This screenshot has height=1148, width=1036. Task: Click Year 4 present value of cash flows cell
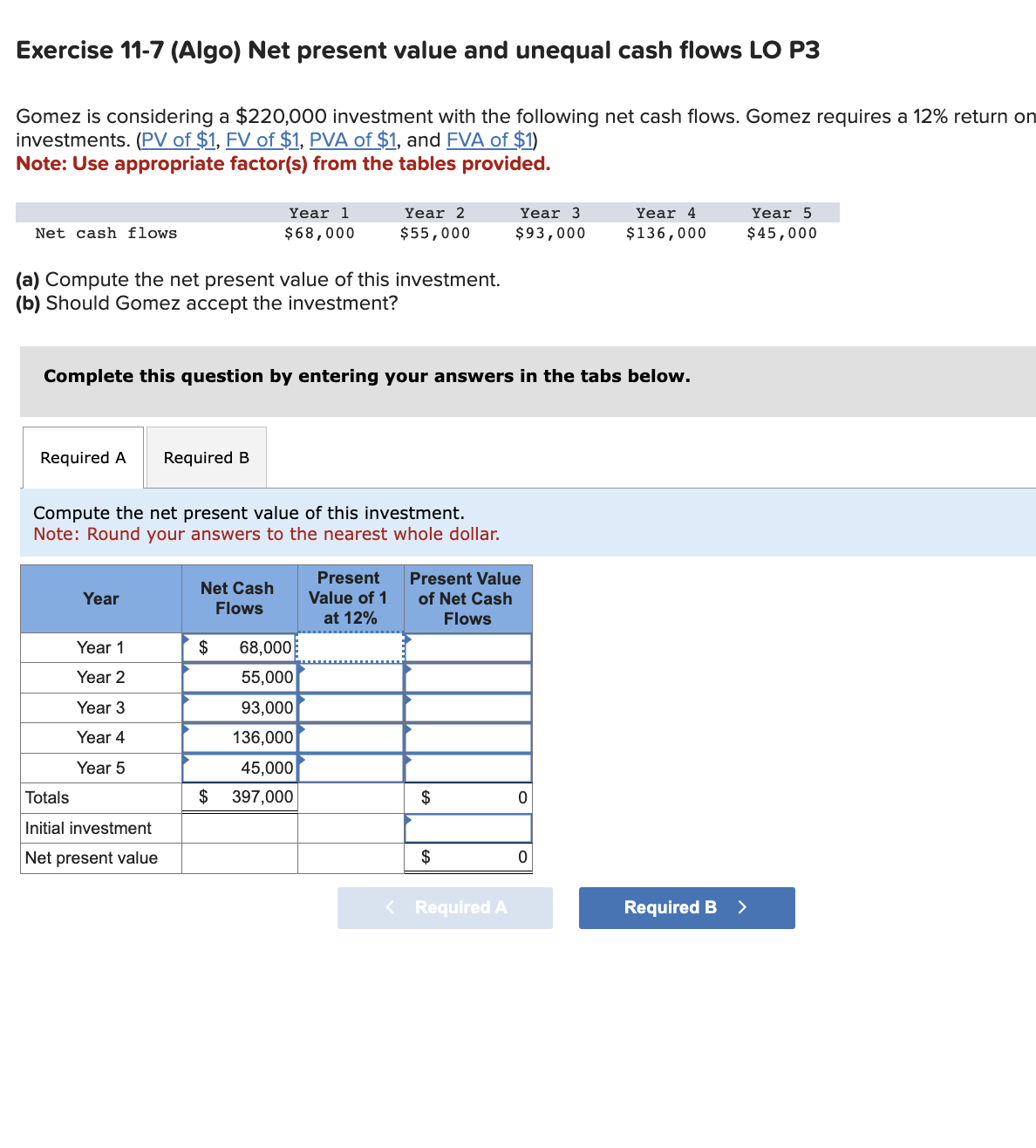pyautogui.click(x=468, y=738)
